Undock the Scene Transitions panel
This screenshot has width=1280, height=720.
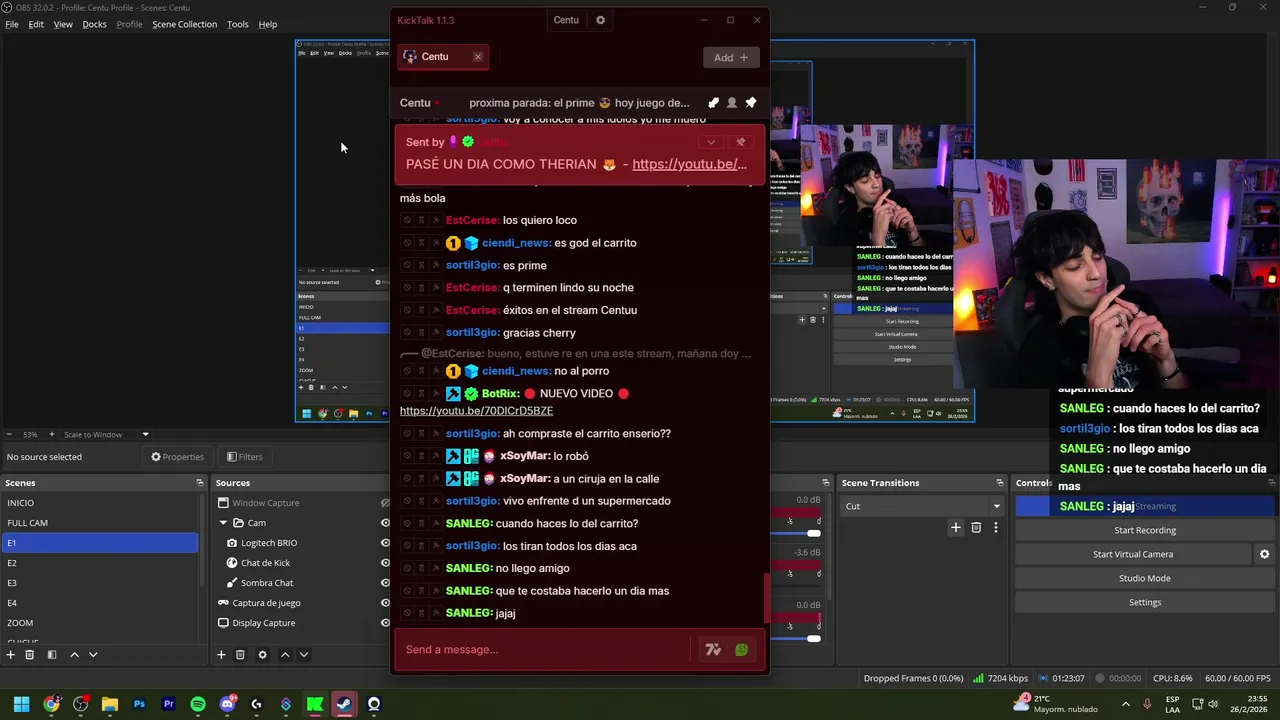click(x=1001, y=483)
